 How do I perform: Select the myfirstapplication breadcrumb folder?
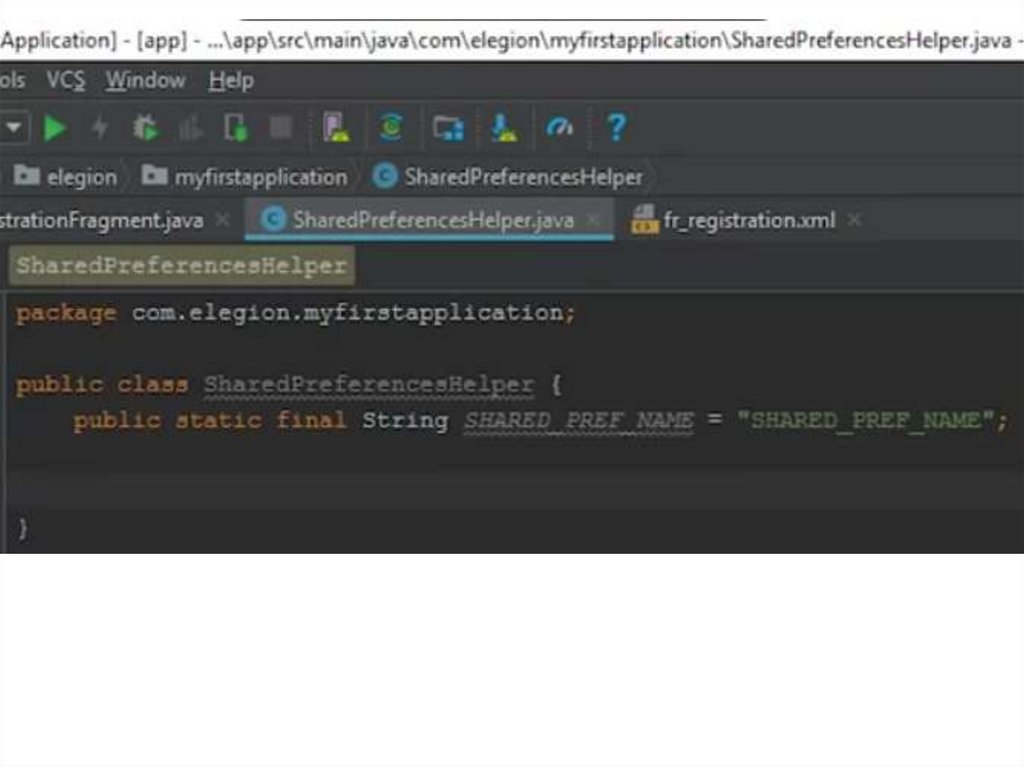tap(260, 177)
